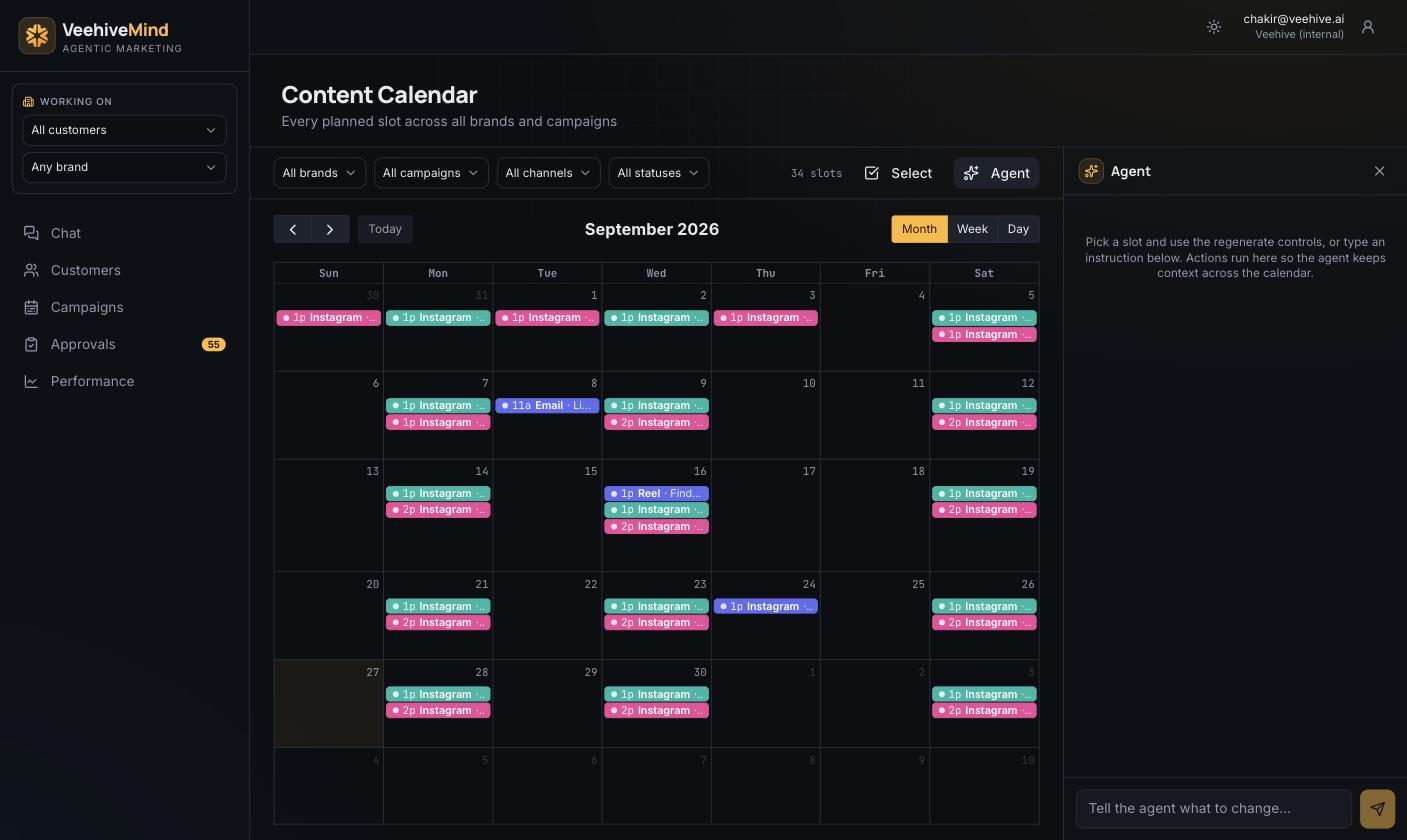Open the All brands filter
This screenshot has height=840, width=1407.
pyautogui.click(x=320, y=173)
